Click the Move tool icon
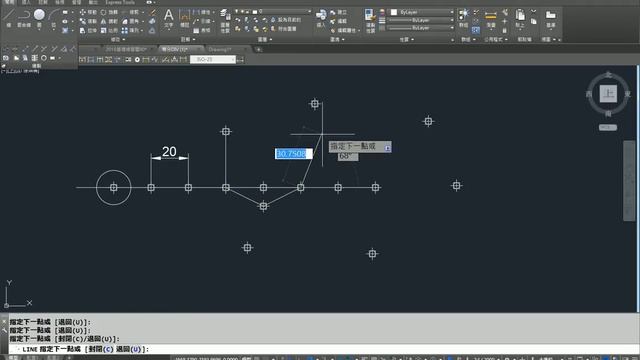Viewport: 640px width, 360px height. click(83, 12)
